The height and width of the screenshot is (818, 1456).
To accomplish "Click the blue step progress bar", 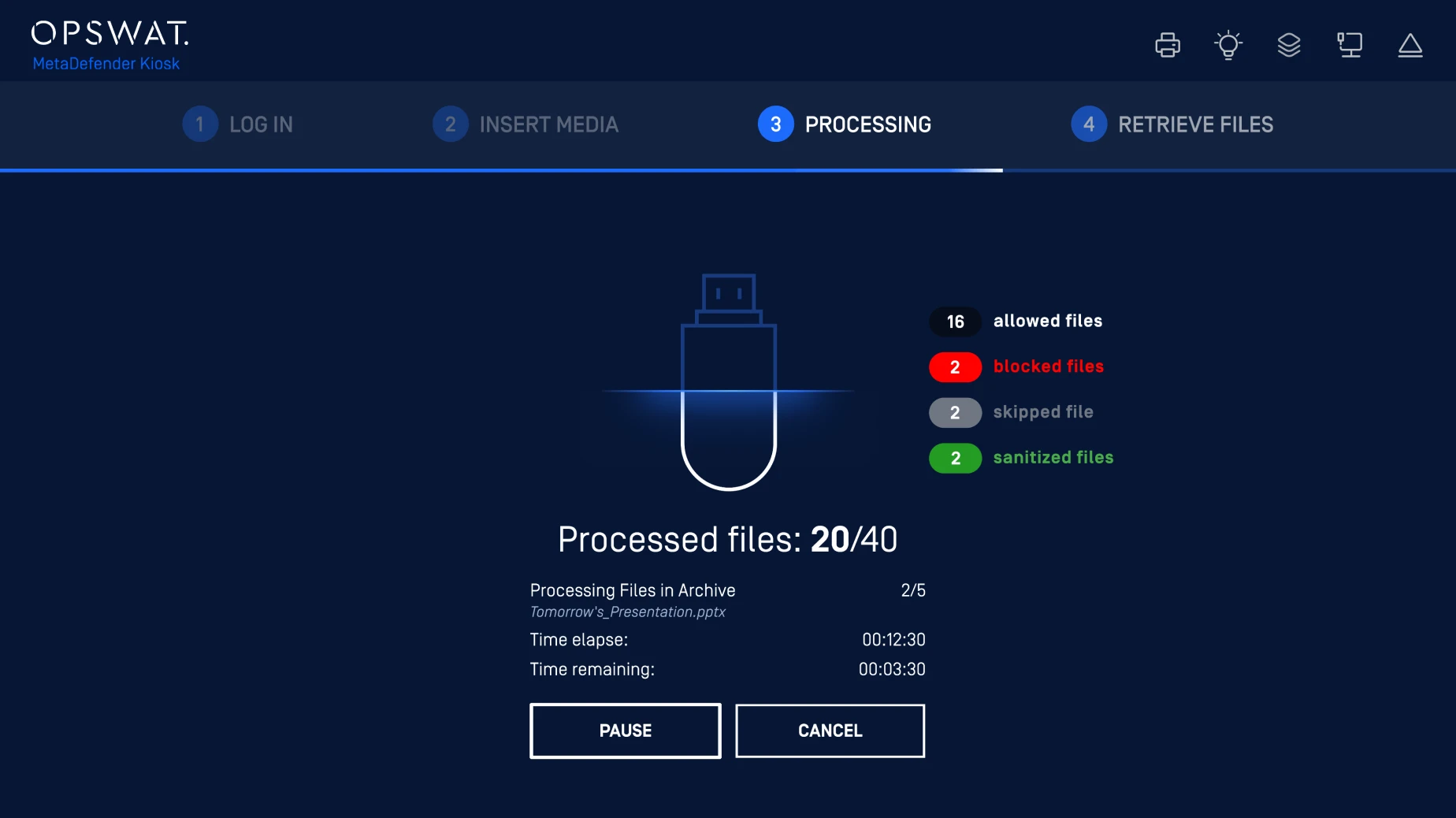I will tap(501, 169).
